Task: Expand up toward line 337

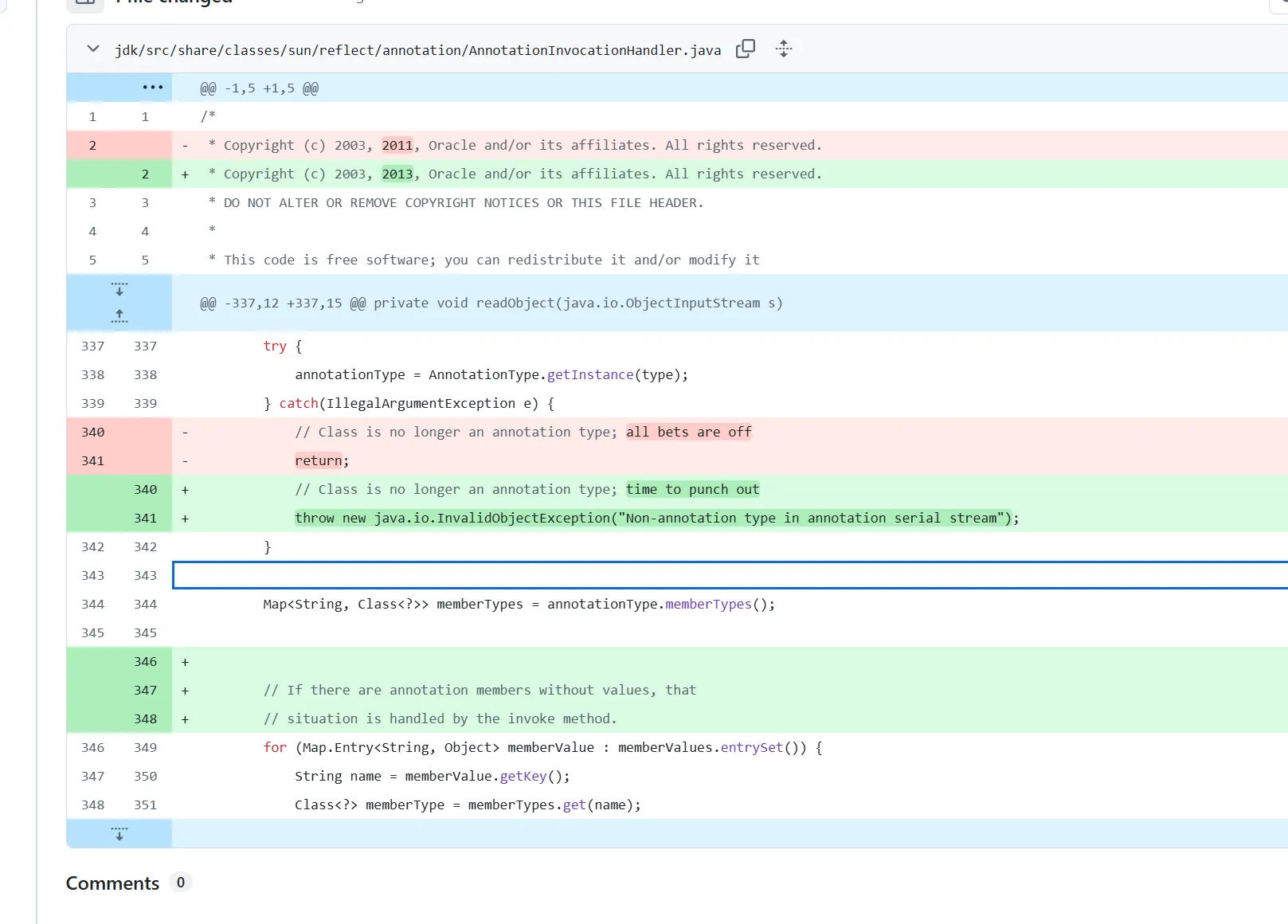Action: [x=119, y=316]
